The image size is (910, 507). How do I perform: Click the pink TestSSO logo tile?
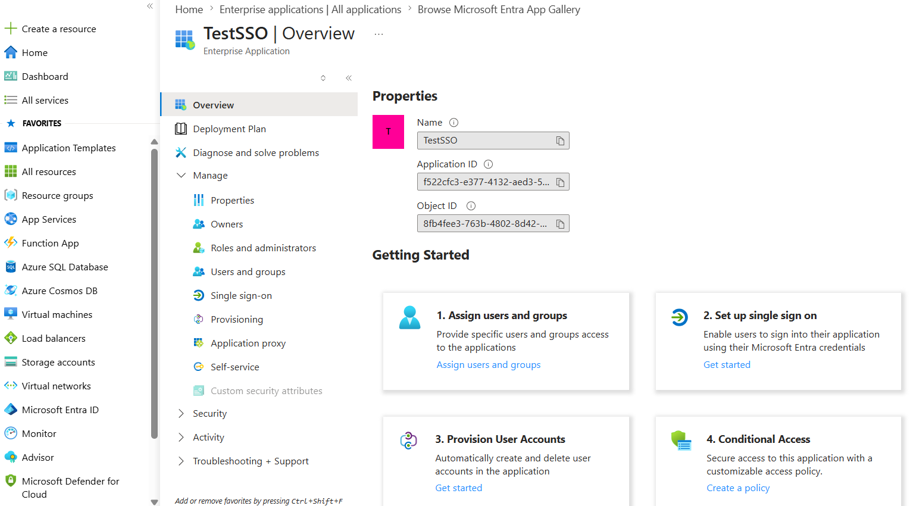pos(388,132)
